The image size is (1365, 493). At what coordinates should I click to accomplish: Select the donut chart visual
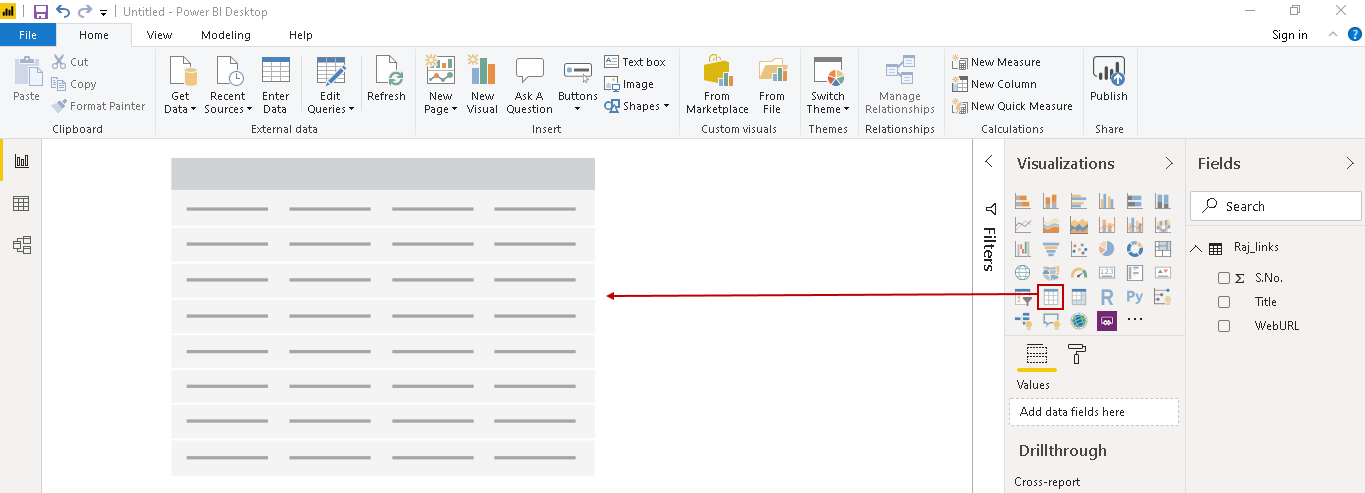point(1135,249)
